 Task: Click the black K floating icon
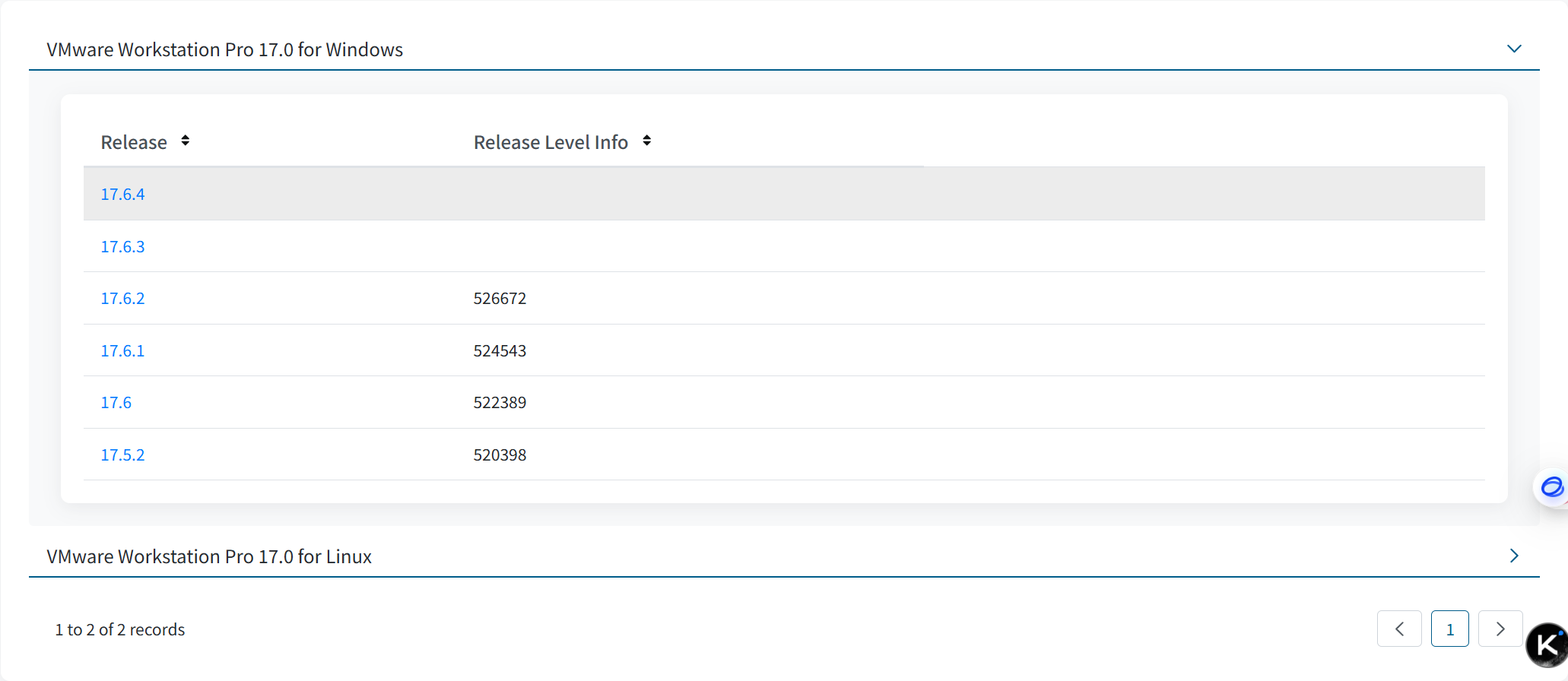coord(1547,645)
